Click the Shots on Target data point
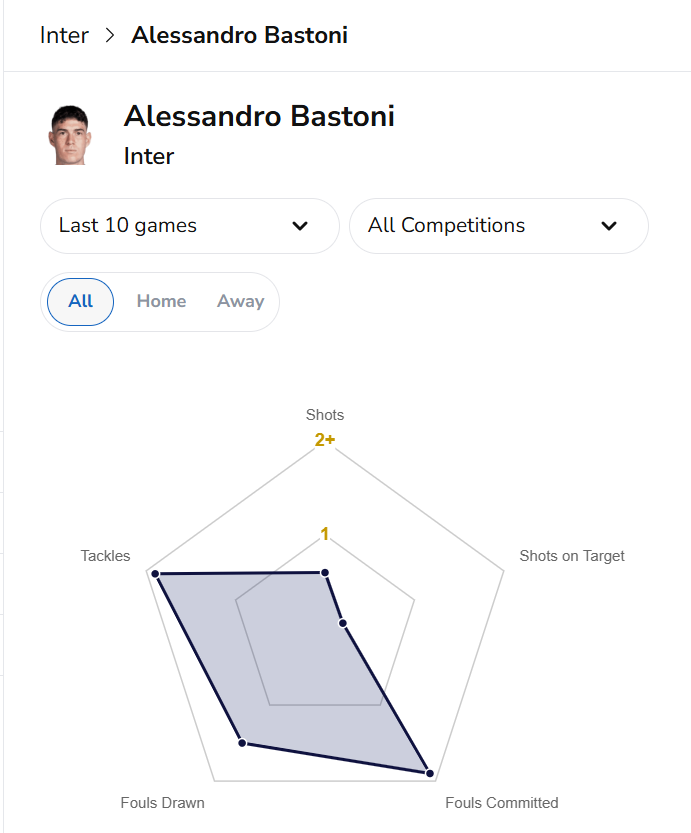691x833 pixels. pyautogui.click(x=343, y=623)
